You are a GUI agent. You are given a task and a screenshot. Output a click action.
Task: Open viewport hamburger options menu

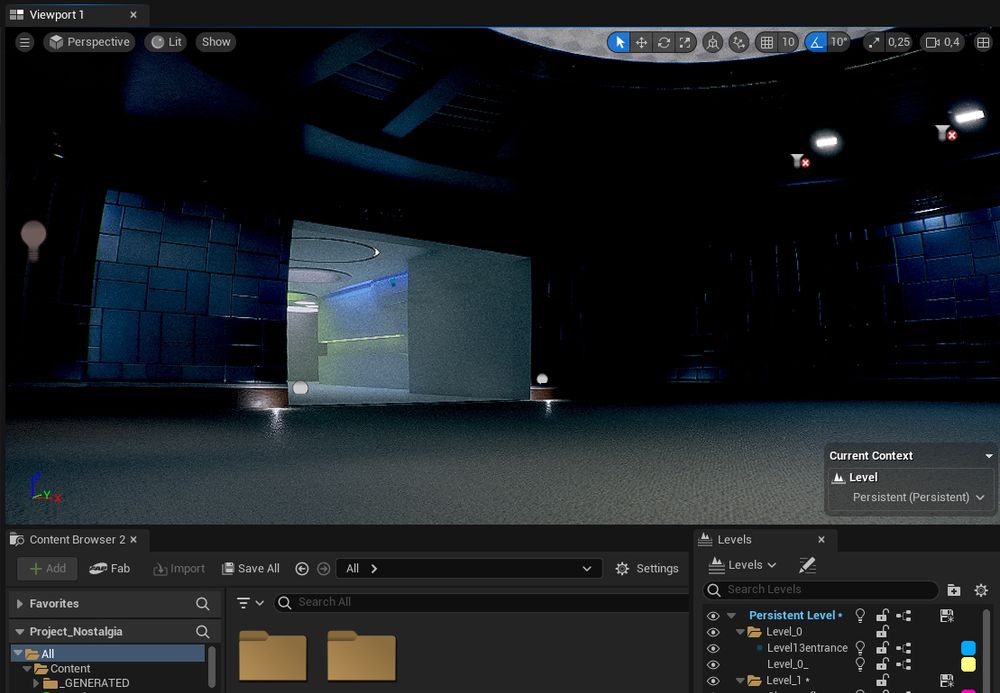(x=25, y=42)
